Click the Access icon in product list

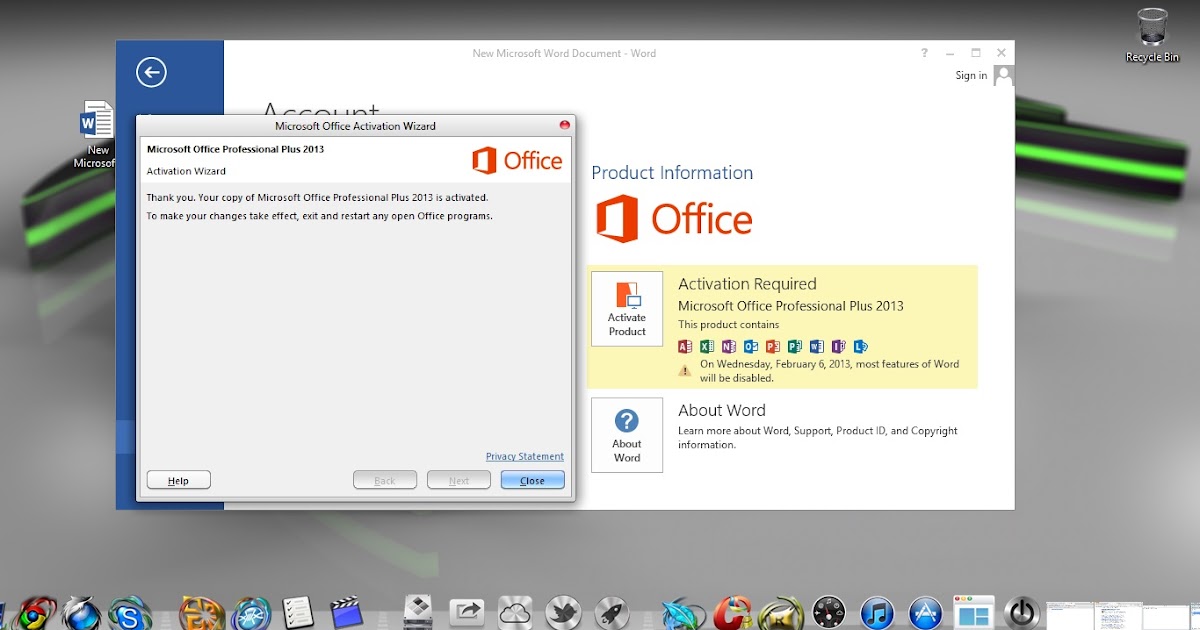[x=685, y=346]
